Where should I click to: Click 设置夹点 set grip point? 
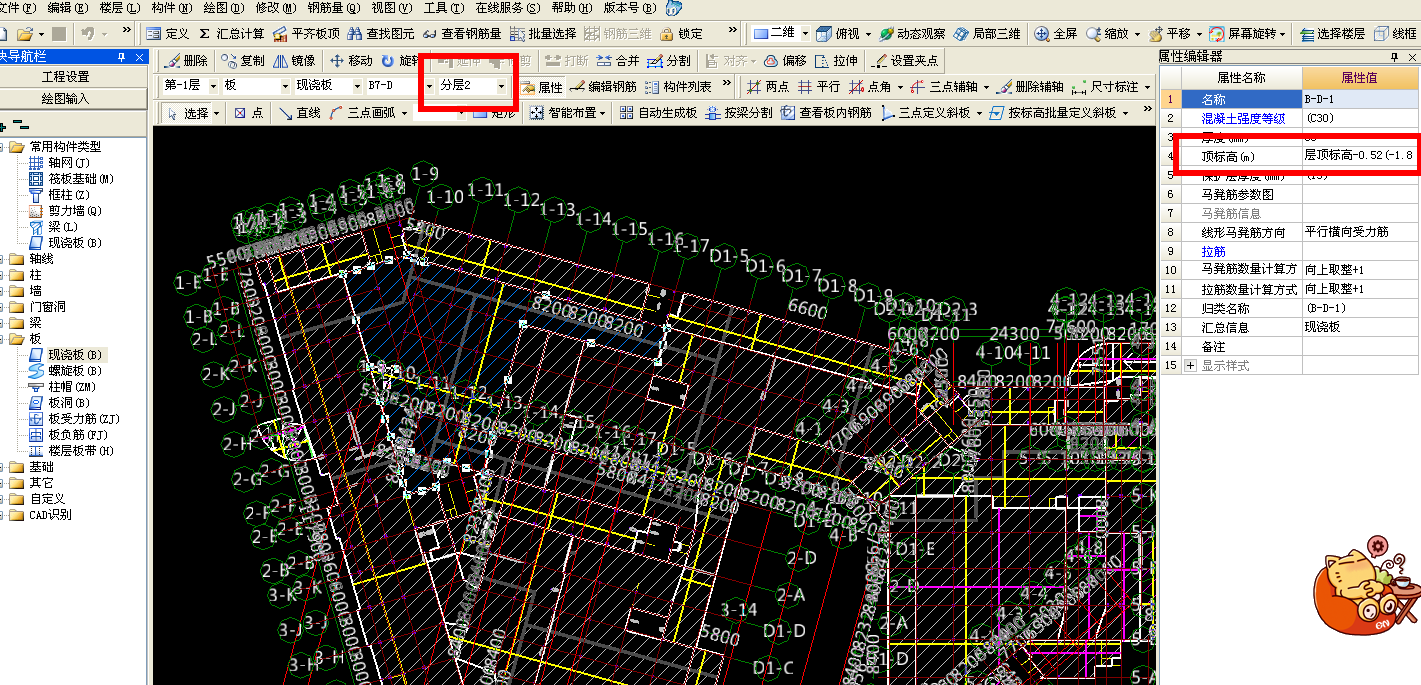coord(906,61)
